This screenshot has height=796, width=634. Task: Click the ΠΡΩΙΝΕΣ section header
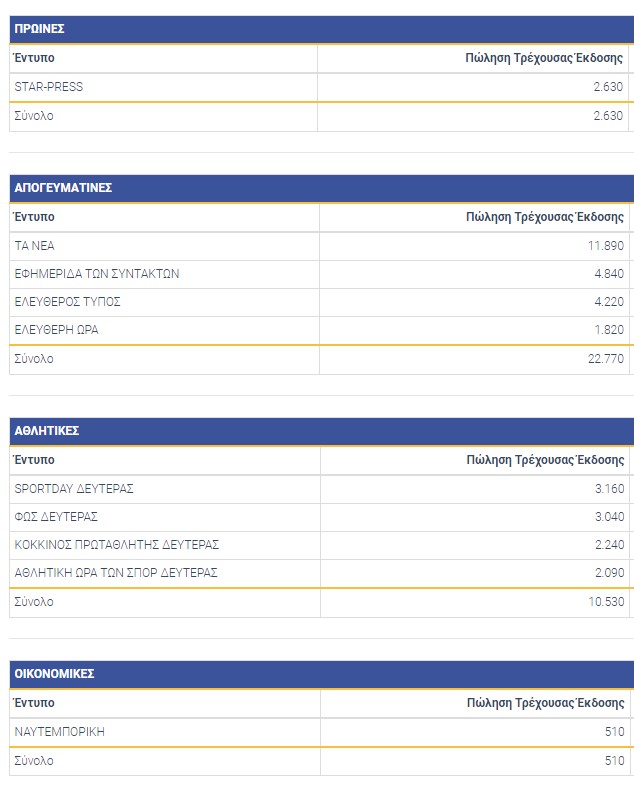[40, 29]
